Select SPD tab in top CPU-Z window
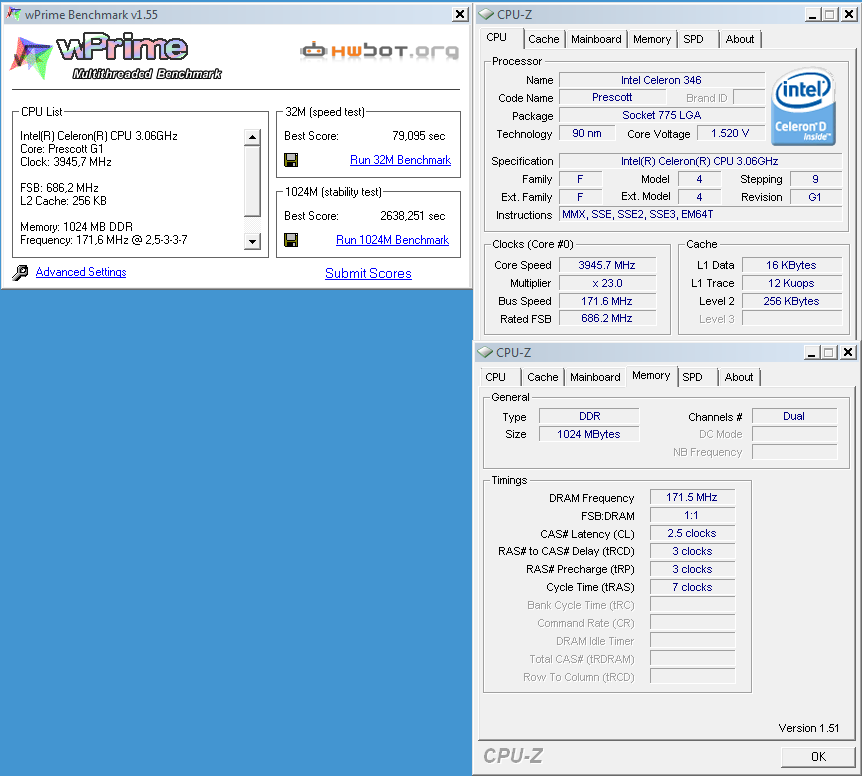The image size is (862, 776). 693,39
